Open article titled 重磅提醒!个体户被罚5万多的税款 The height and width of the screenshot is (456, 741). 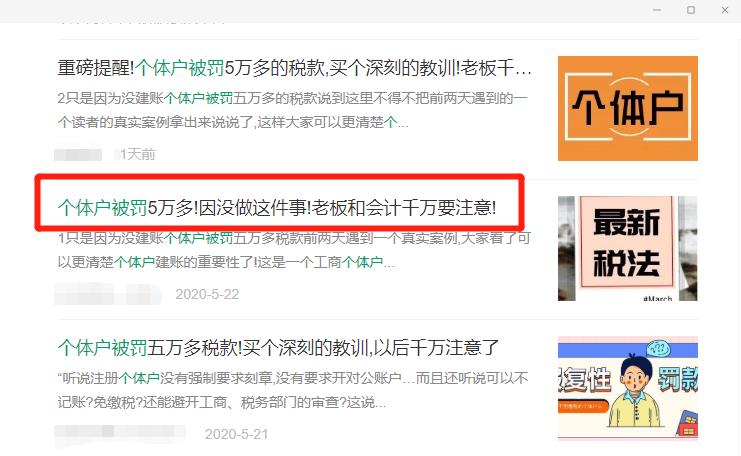294,68
